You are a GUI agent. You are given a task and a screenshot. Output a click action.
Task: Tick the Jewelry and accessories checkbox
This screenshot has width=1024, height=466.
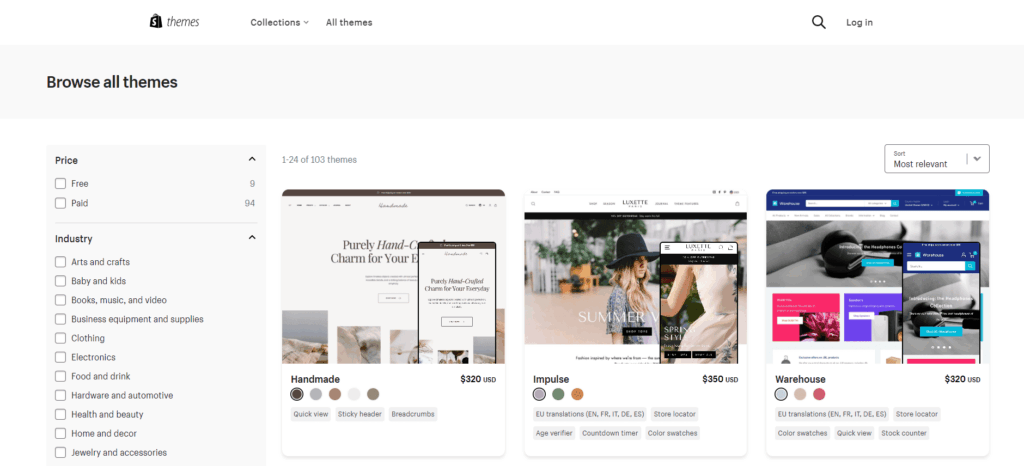(61, 452)
